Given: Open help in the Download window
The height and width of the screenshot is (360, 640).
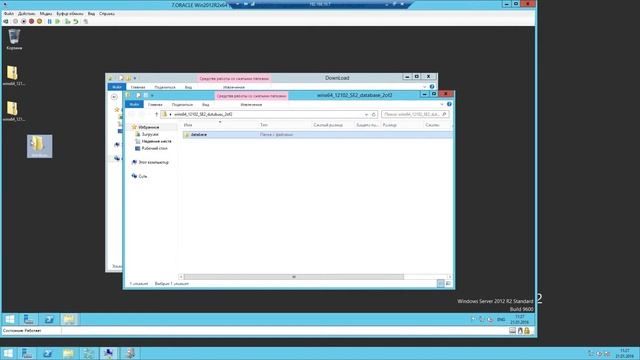Looking at the screenshot, I should (x=432, y=87).
